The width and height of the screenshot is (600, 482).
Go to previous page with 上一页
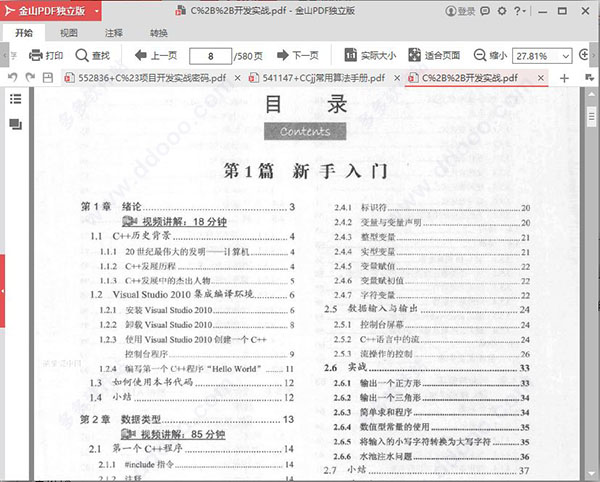[156, 56]
